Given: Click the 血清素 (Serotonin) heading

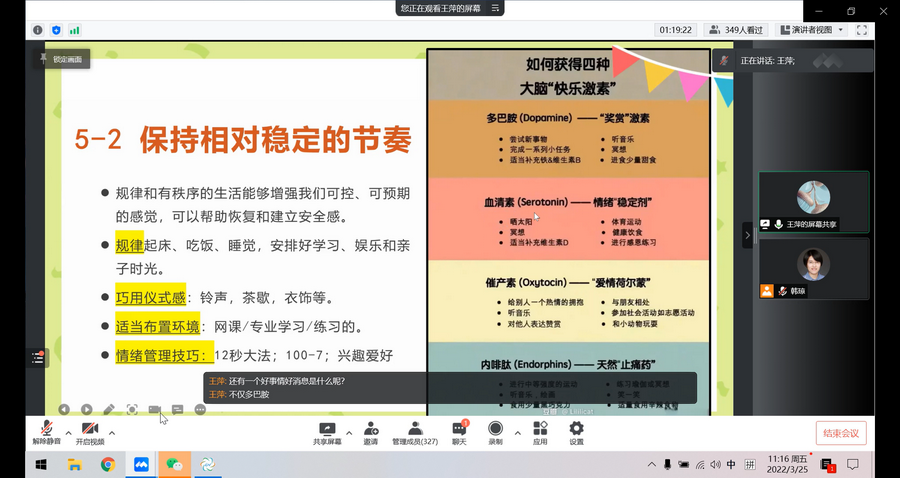Looking at the screenshot, I should tap(568, 202).
